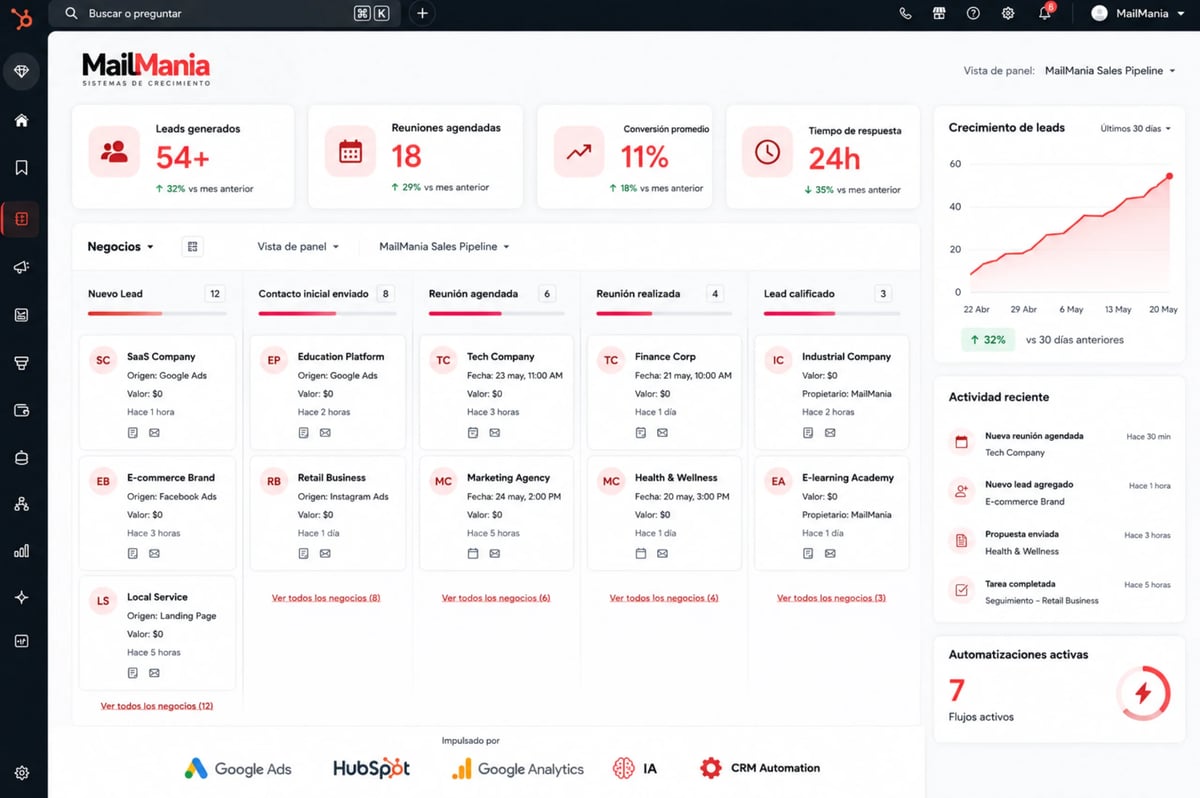Open notifications bell with badge
Viewport: 1200px width, 798px height.
click(x=1045, y=13)
